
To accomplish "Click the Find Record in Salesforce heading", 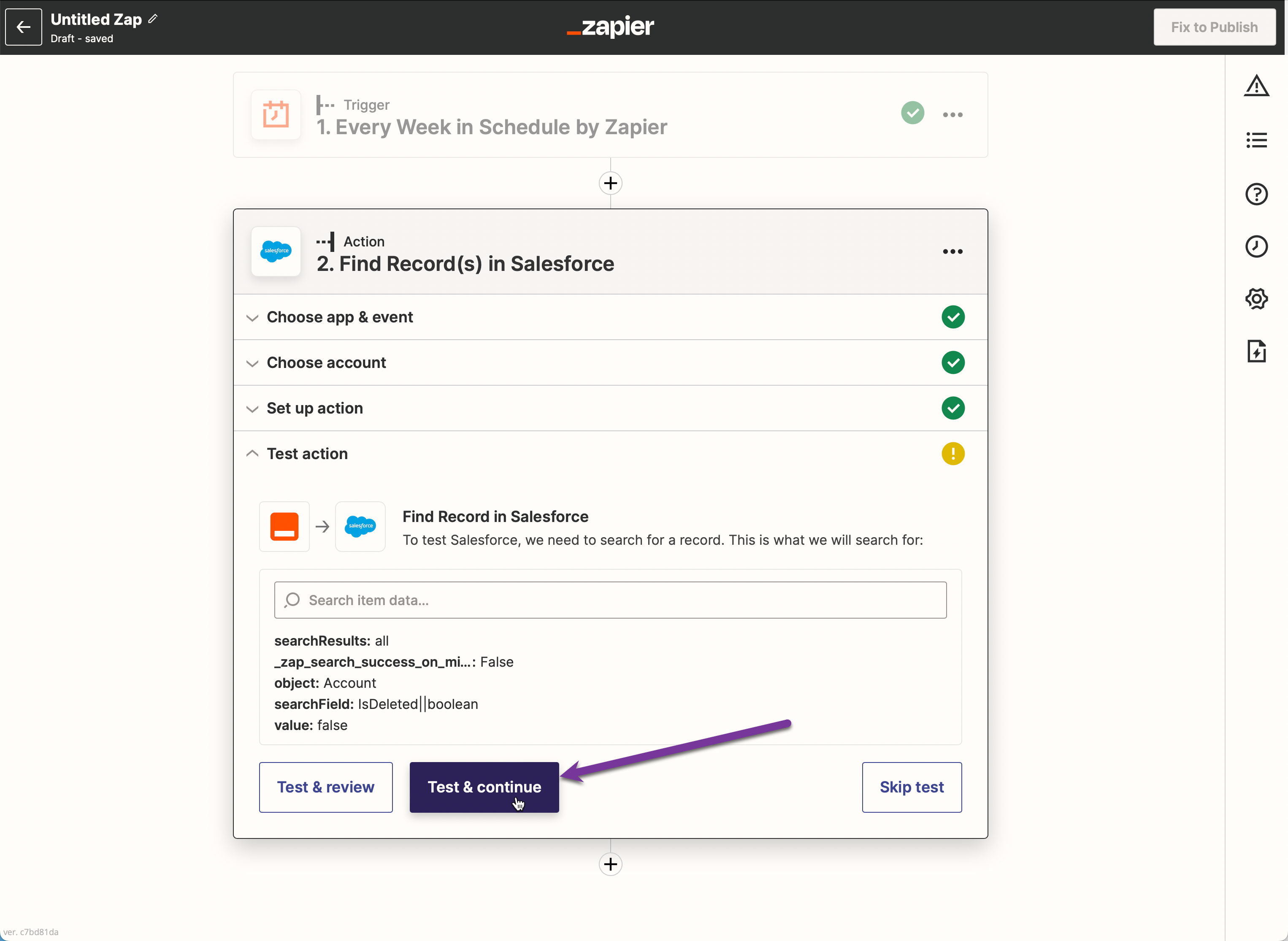I will 495,516.
